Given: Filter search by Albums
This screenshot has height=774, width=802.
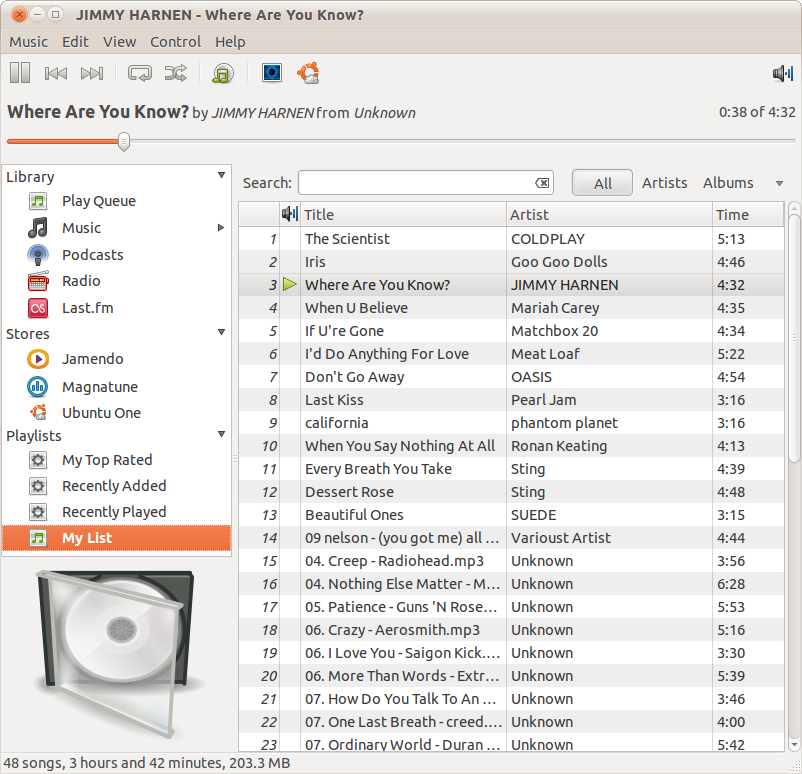Looking at the screenshot, I should [728, 183].
